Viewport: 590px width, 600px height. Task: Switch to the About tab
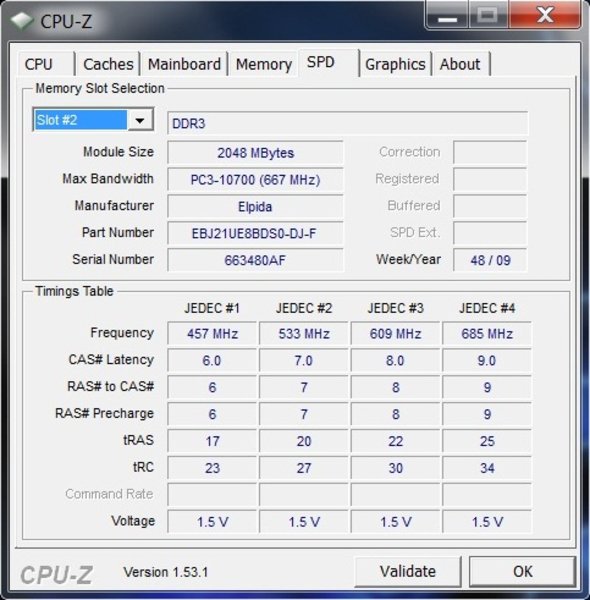click(x=461, y=64)
